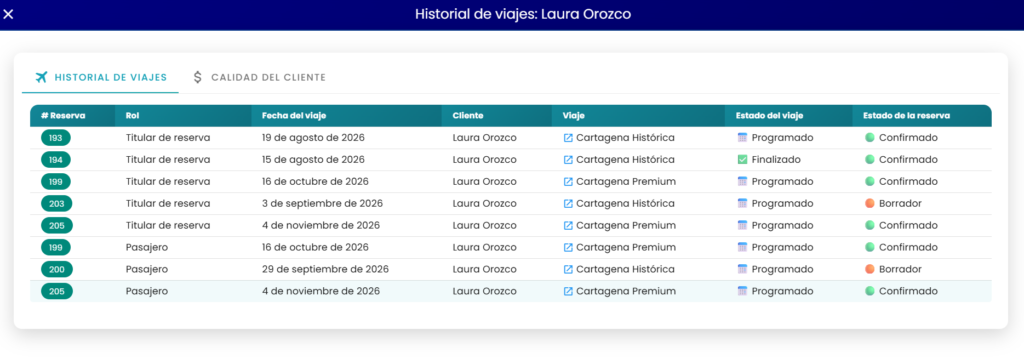
Task: Click the green Finalizado checkmark icon
Action: pos(742,159)
